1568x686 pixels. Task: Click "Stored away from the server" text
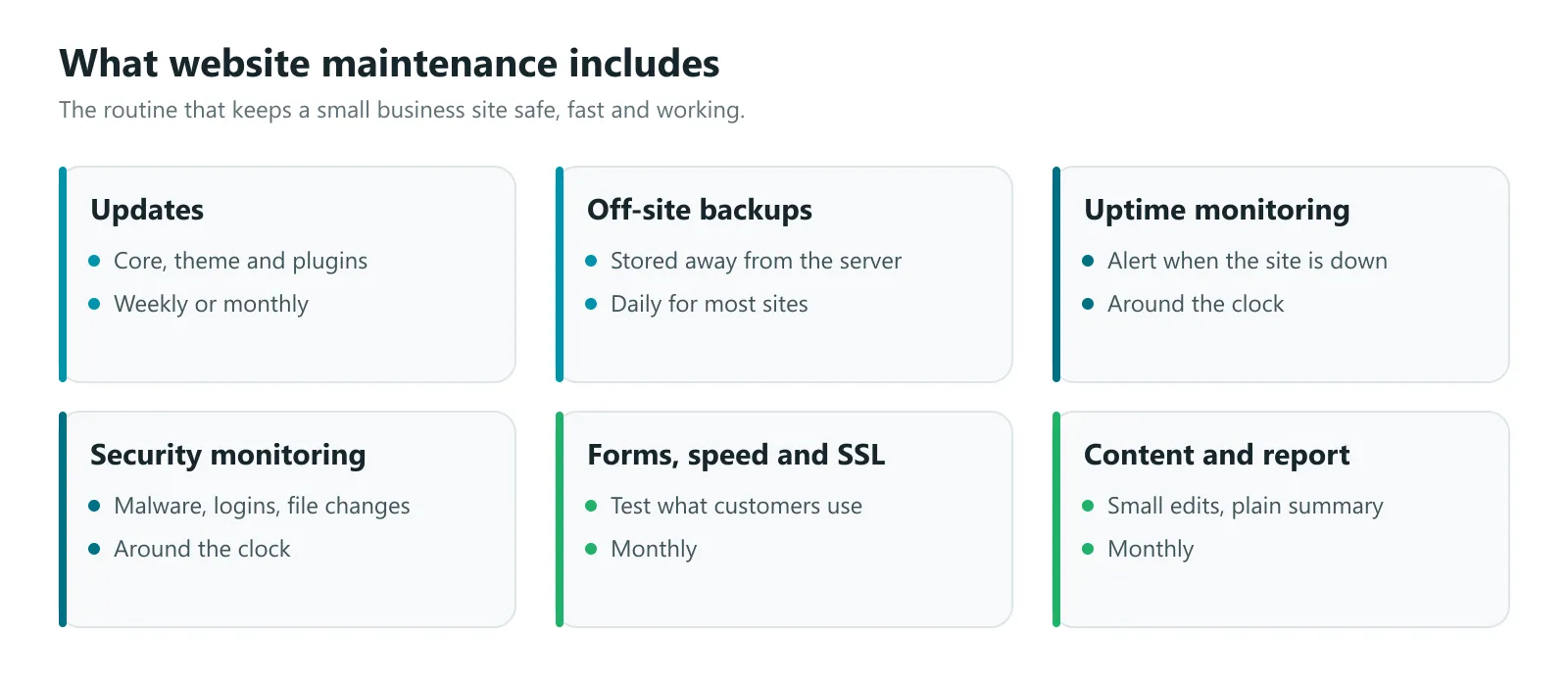coord(756,261)
